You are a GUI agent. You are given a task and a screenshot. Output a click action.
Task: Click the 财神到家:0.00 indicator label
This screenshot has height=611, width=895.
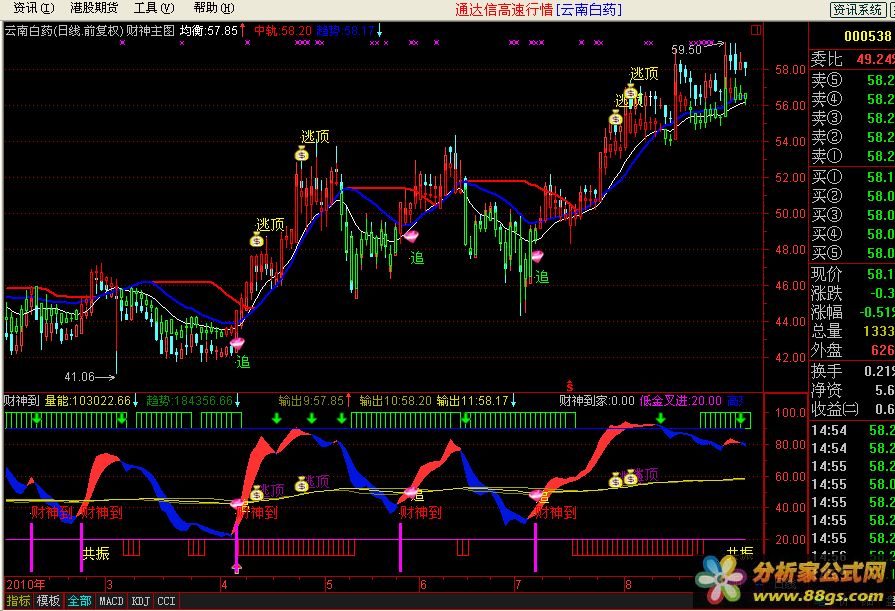[x=596, y=401]
